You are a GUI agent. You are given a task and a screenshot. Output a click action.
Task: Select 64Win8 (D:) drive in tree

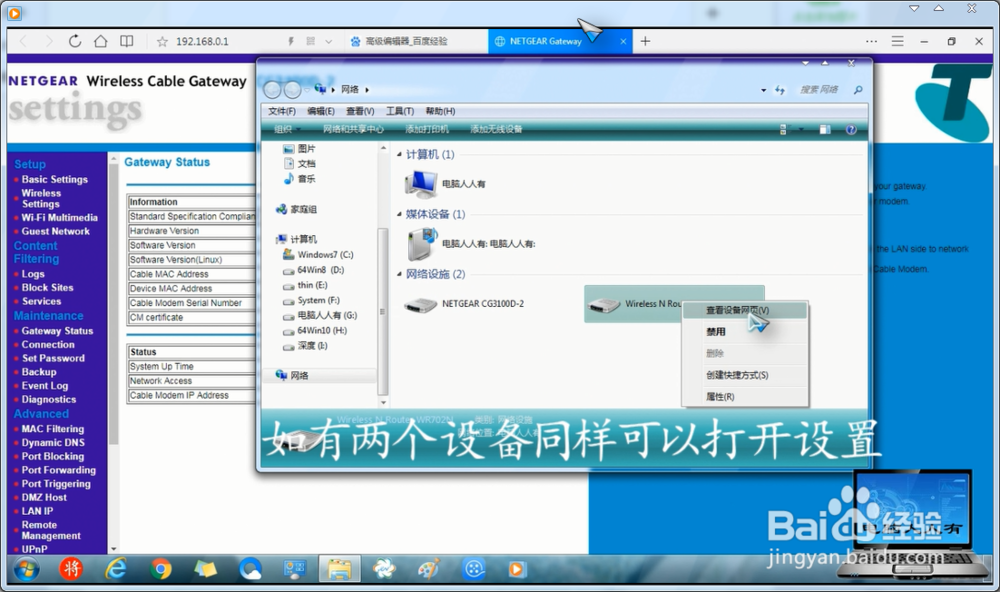coord(314,270)
